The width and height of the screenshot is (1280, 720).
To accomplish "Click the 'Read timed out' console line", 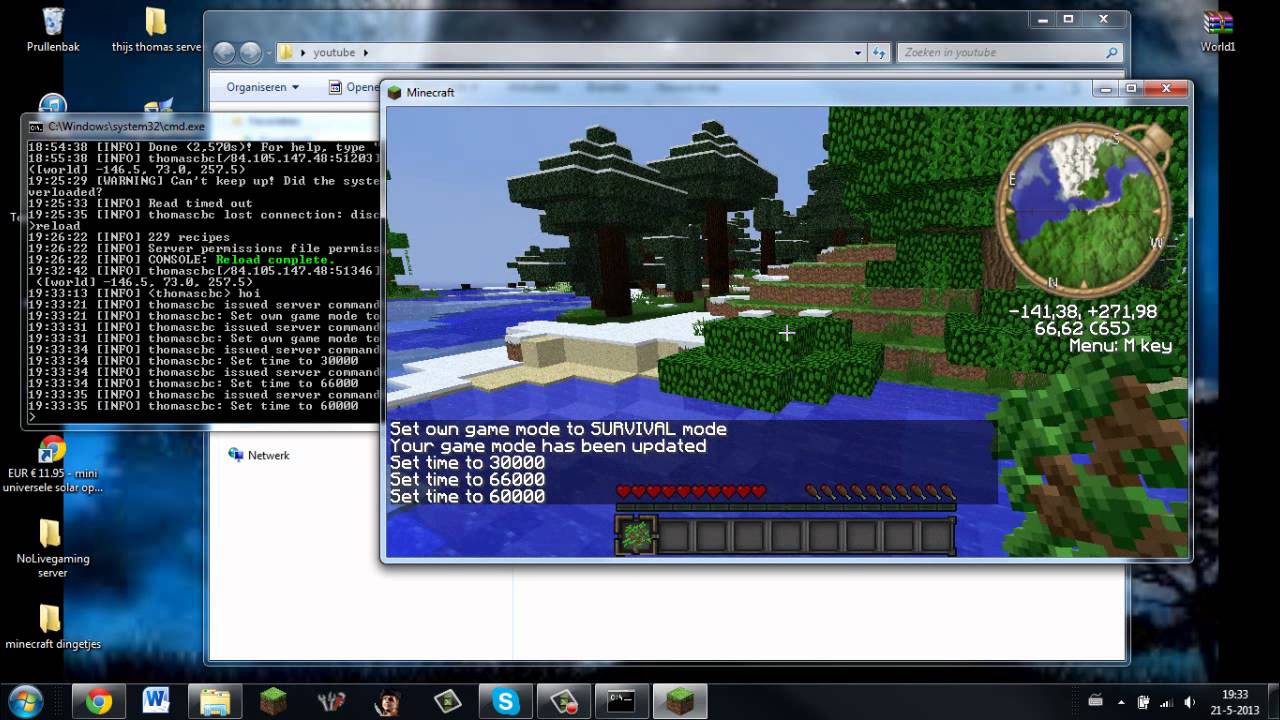I will coord(200,204).
